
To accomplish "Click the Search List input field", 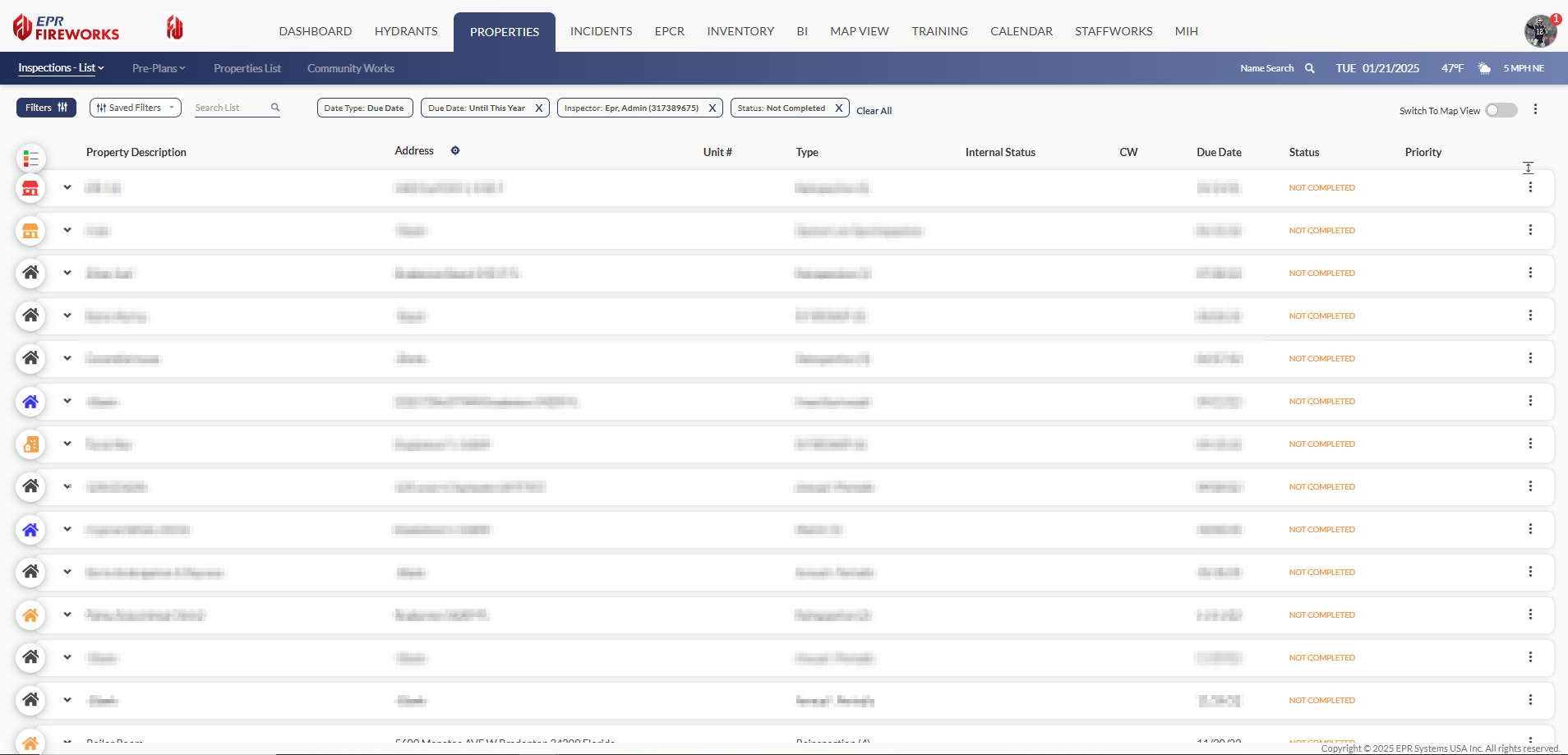I will [x=230, y=108].
